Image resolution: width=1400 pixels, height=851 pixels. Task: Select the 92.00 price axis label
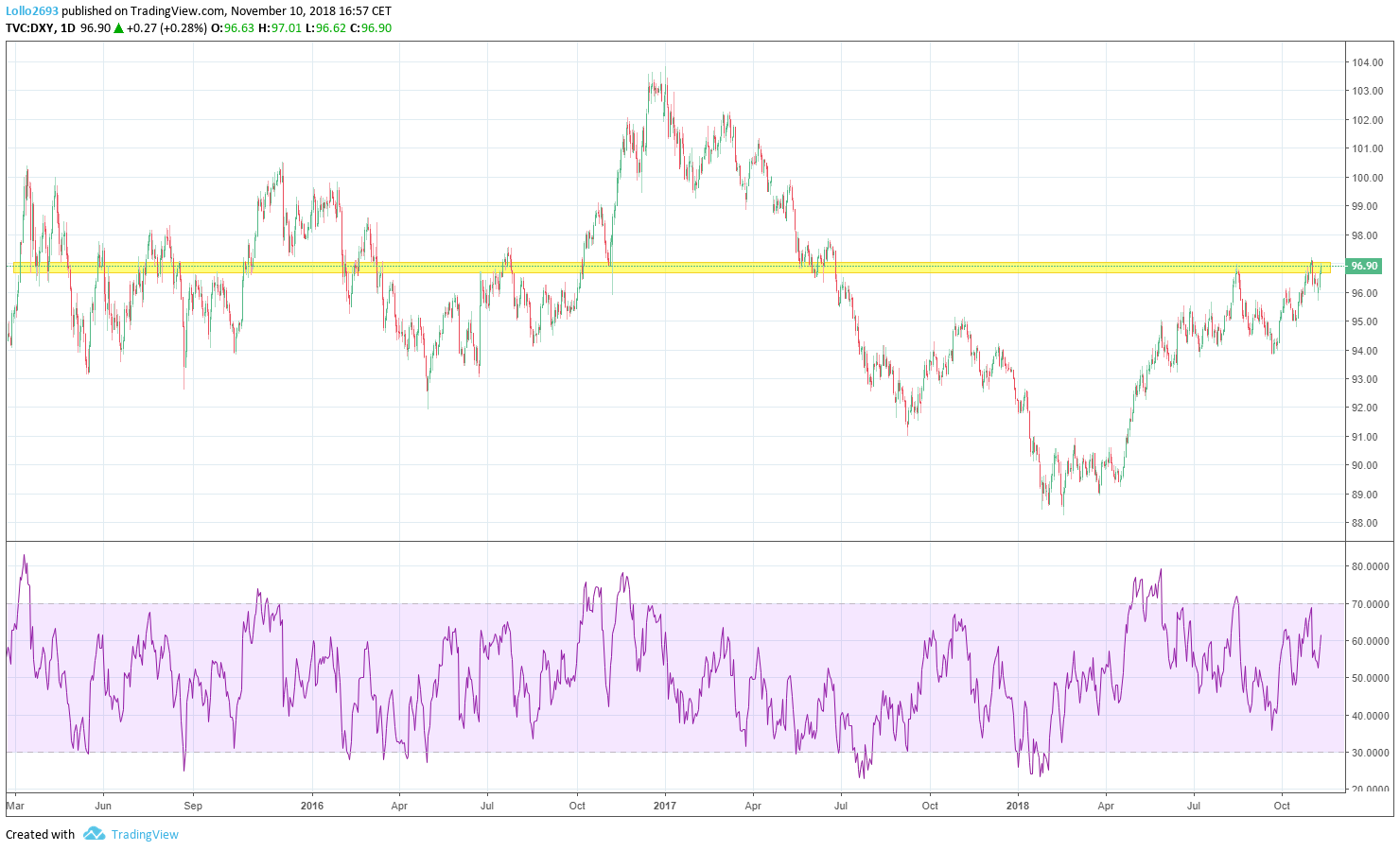pos(1367,408)
